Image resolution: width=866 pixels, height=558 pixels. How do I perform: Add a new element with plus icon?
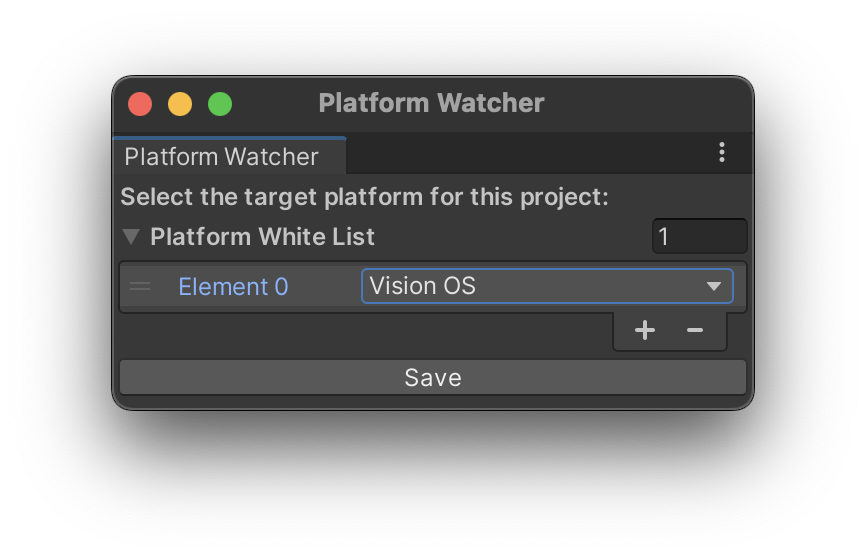click(645, 331)
